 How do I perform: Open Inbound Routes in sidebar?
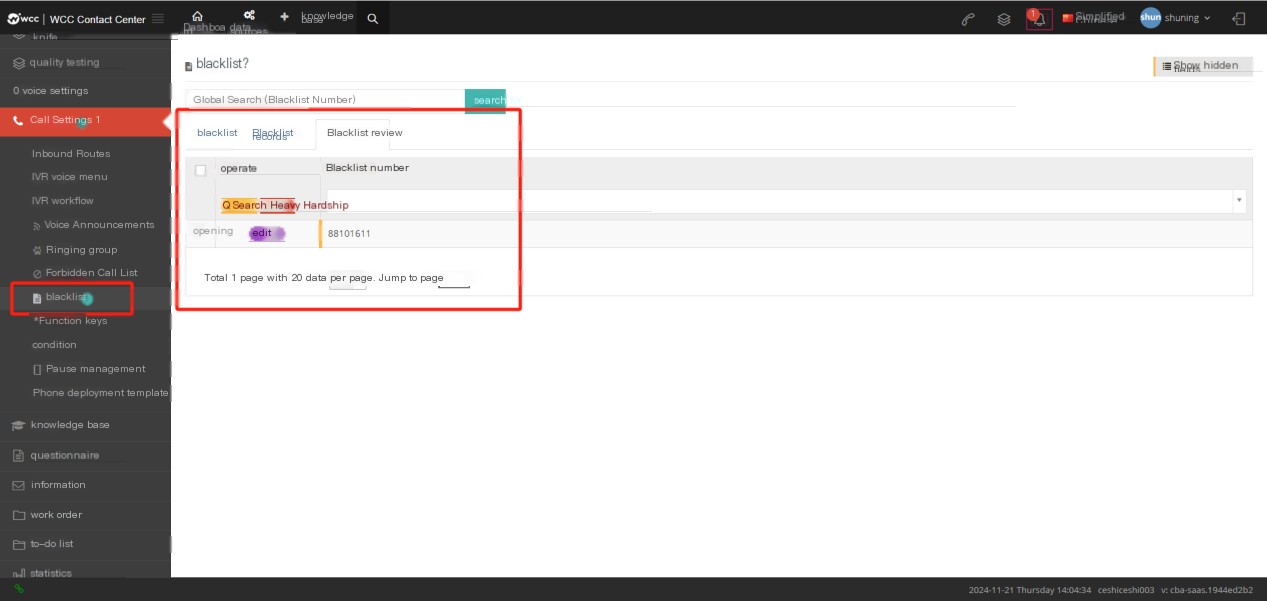(x=71, y=154)
